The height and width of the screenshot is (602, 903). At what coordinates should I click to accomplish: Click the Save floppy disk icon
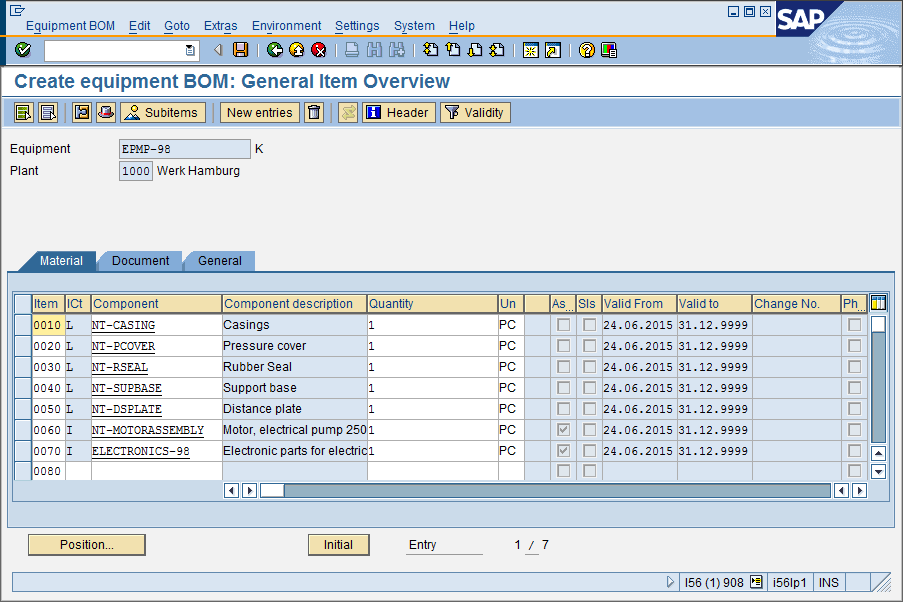click(x=240, y=50)
